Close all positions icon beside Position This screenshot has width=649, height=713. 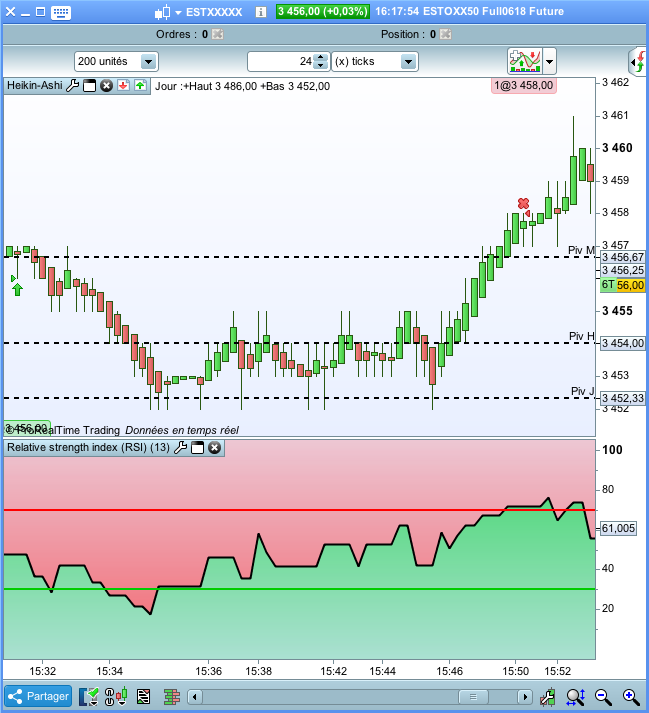(446, 34)
